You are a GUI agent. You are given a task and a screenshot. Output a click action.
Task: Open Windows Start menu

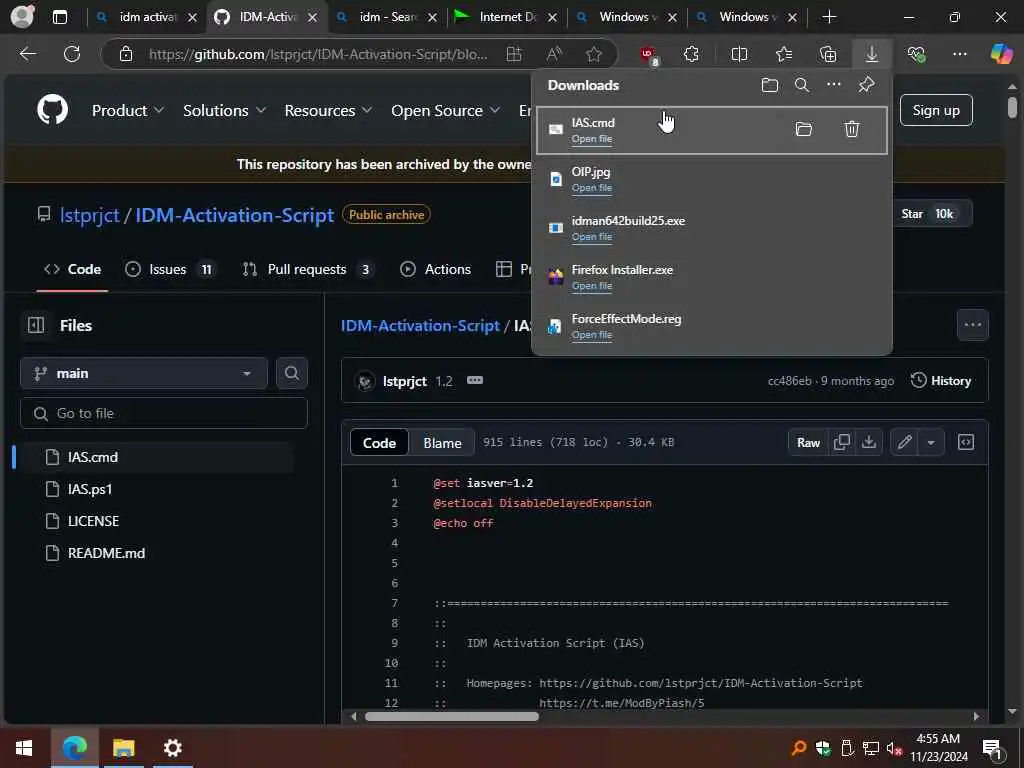pos(24,748)
